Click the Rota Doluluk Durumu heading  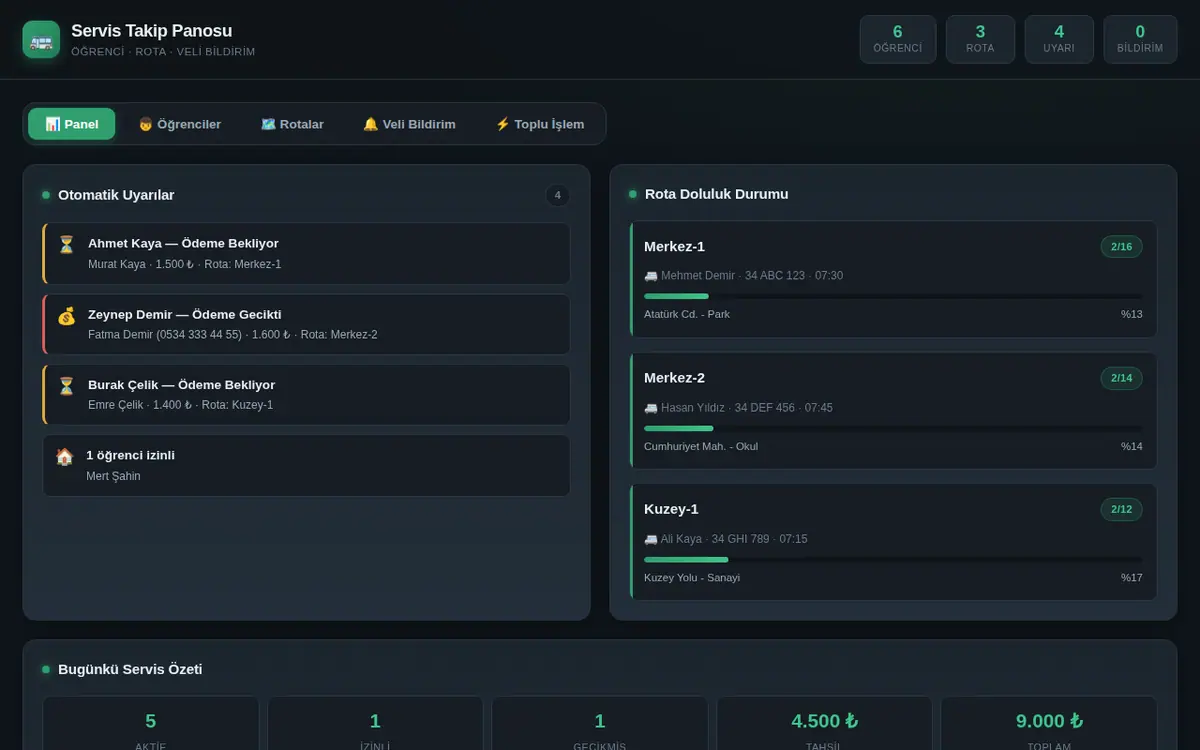[716, 194]
